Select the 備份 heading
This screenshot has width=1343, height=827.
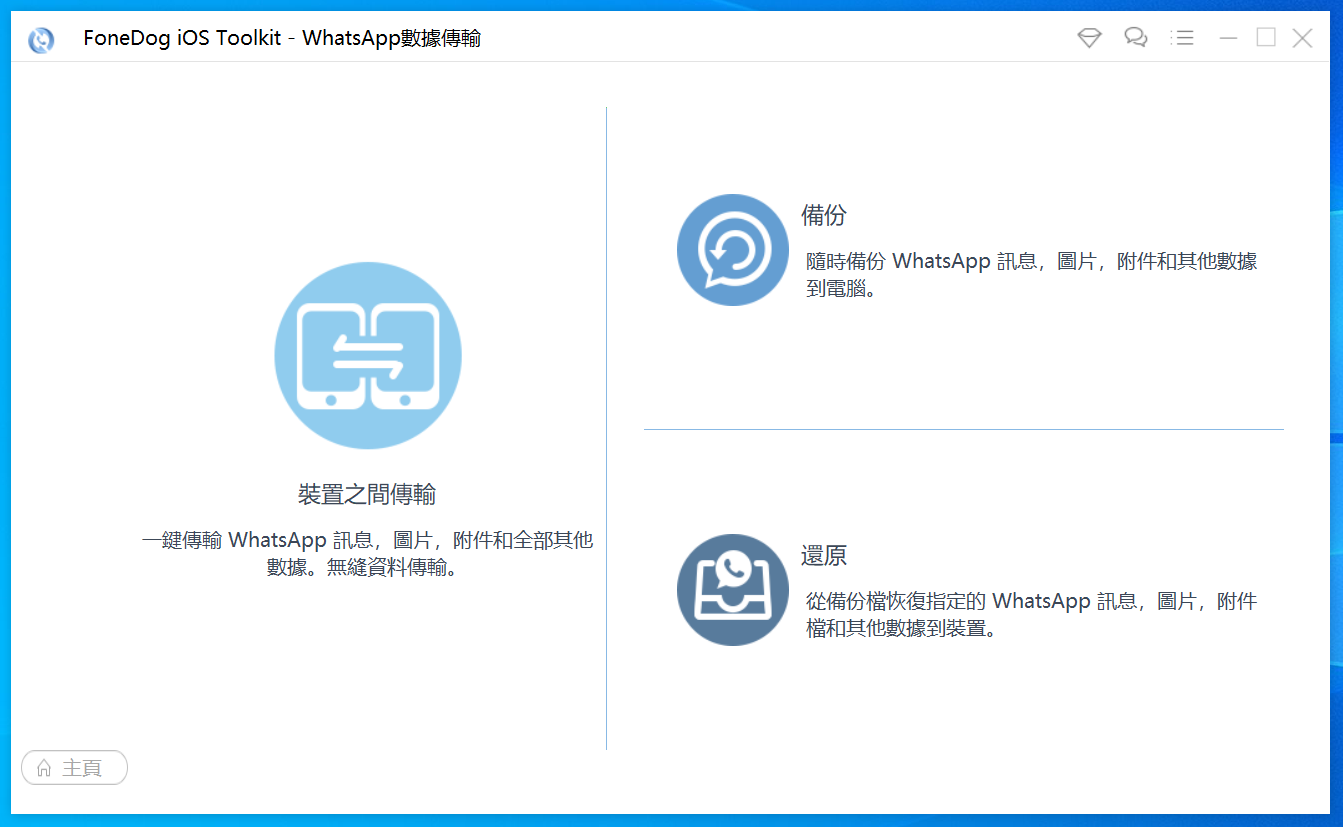[x=824, y=215]
